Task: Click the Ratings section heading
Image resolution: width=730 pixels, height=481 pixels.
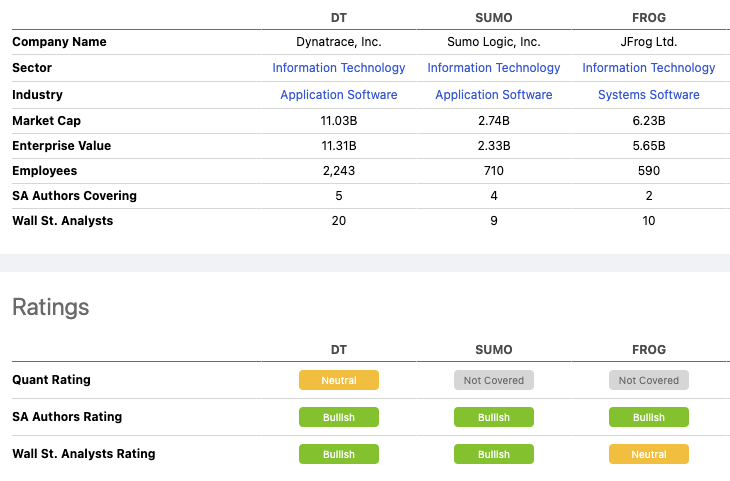Action: (x=51, y=307)
